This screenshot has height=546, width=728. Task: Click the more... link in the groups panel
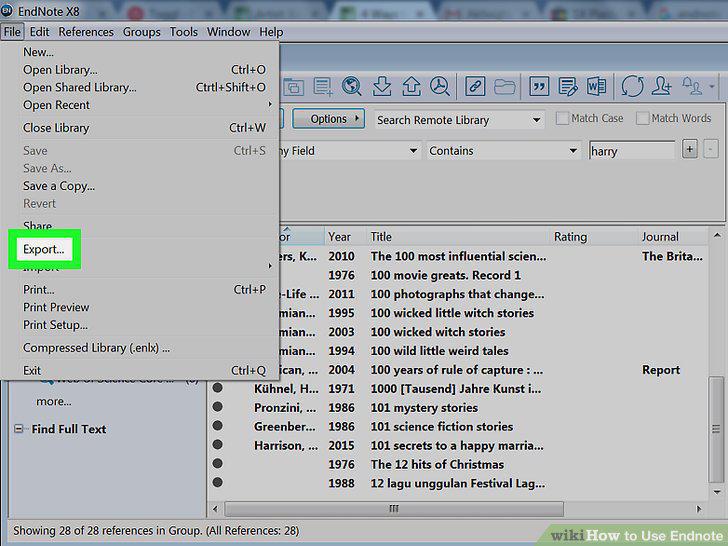(54, 401)
